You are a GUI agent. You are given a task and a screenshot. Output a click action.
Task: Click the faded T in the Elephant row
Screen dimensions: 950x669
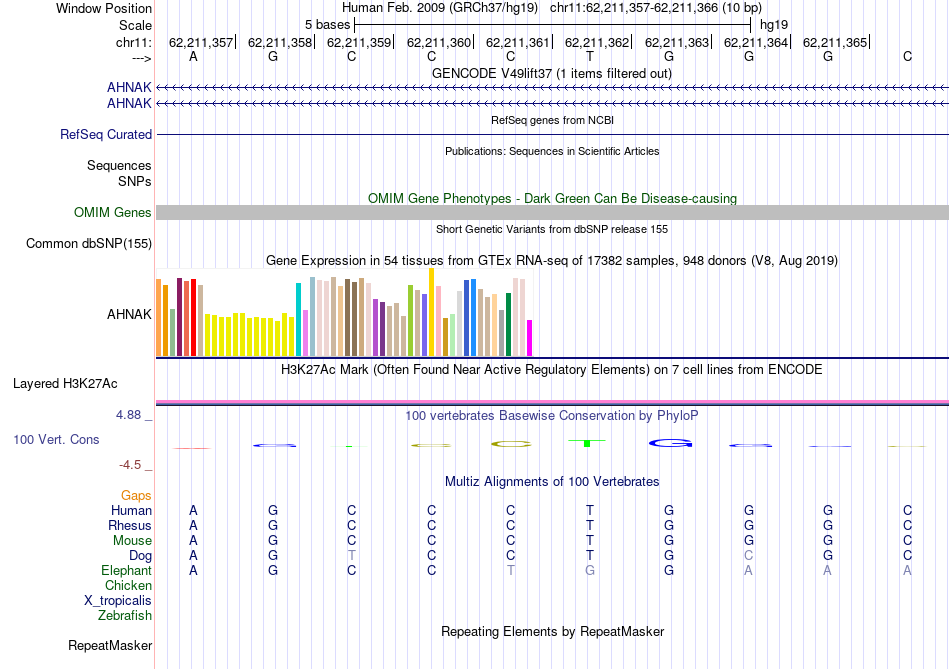coord(511,570)
